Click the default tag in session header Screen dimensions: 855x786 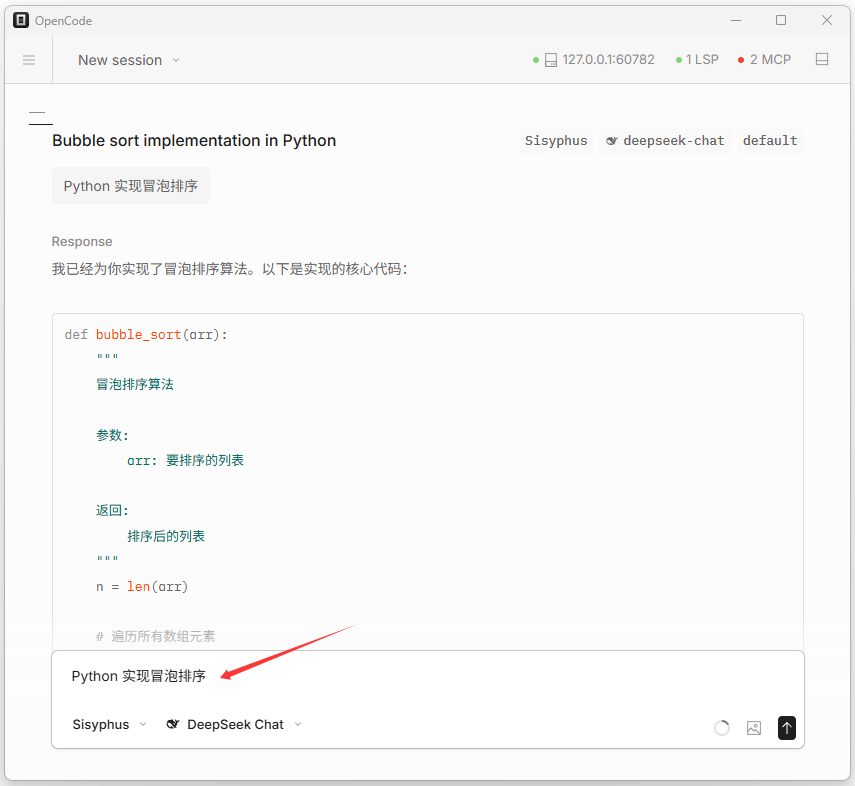coord(770,141)
